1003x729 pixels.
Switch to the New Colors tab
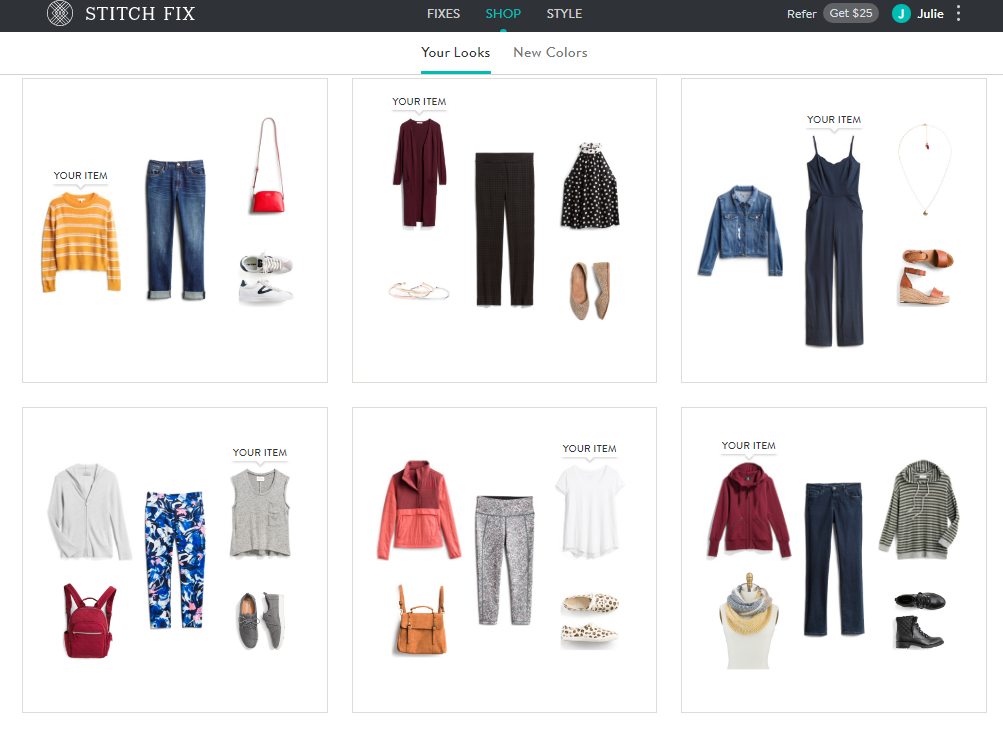coord(550,52)
